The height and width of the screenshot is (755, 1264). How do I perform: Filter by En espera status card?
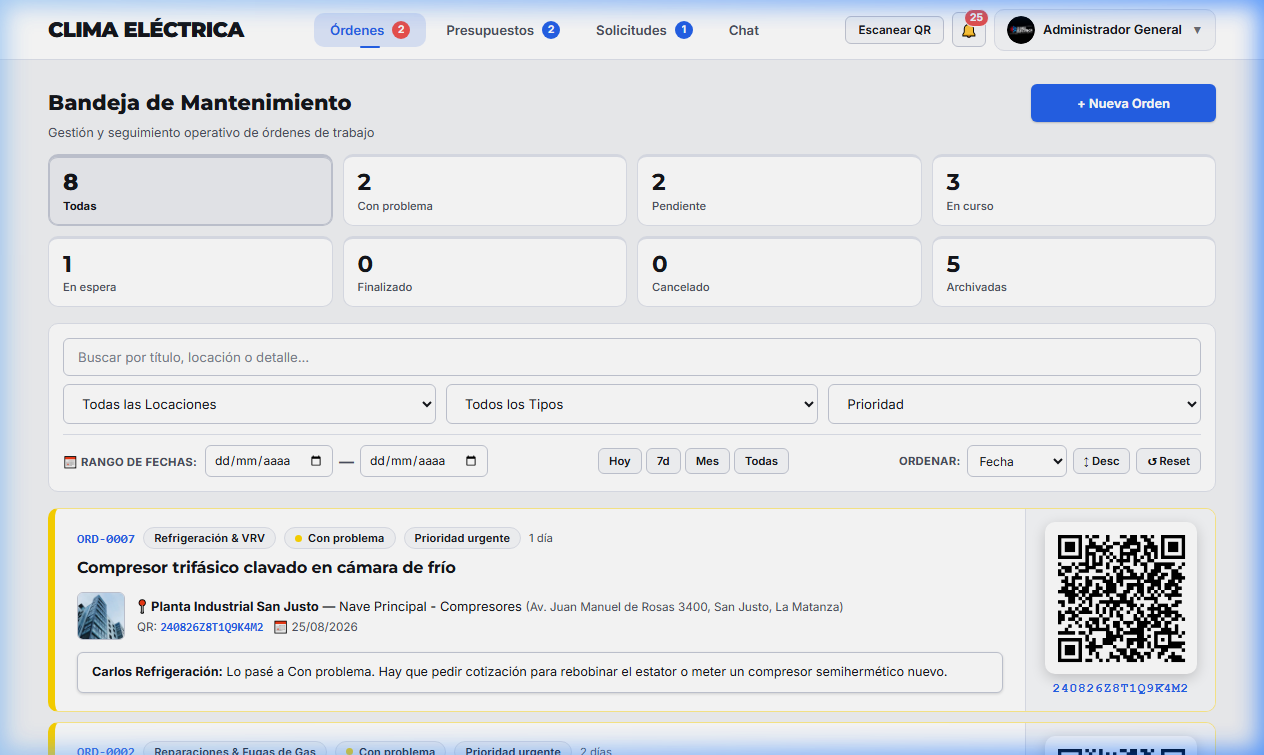[x=190, y=271]
